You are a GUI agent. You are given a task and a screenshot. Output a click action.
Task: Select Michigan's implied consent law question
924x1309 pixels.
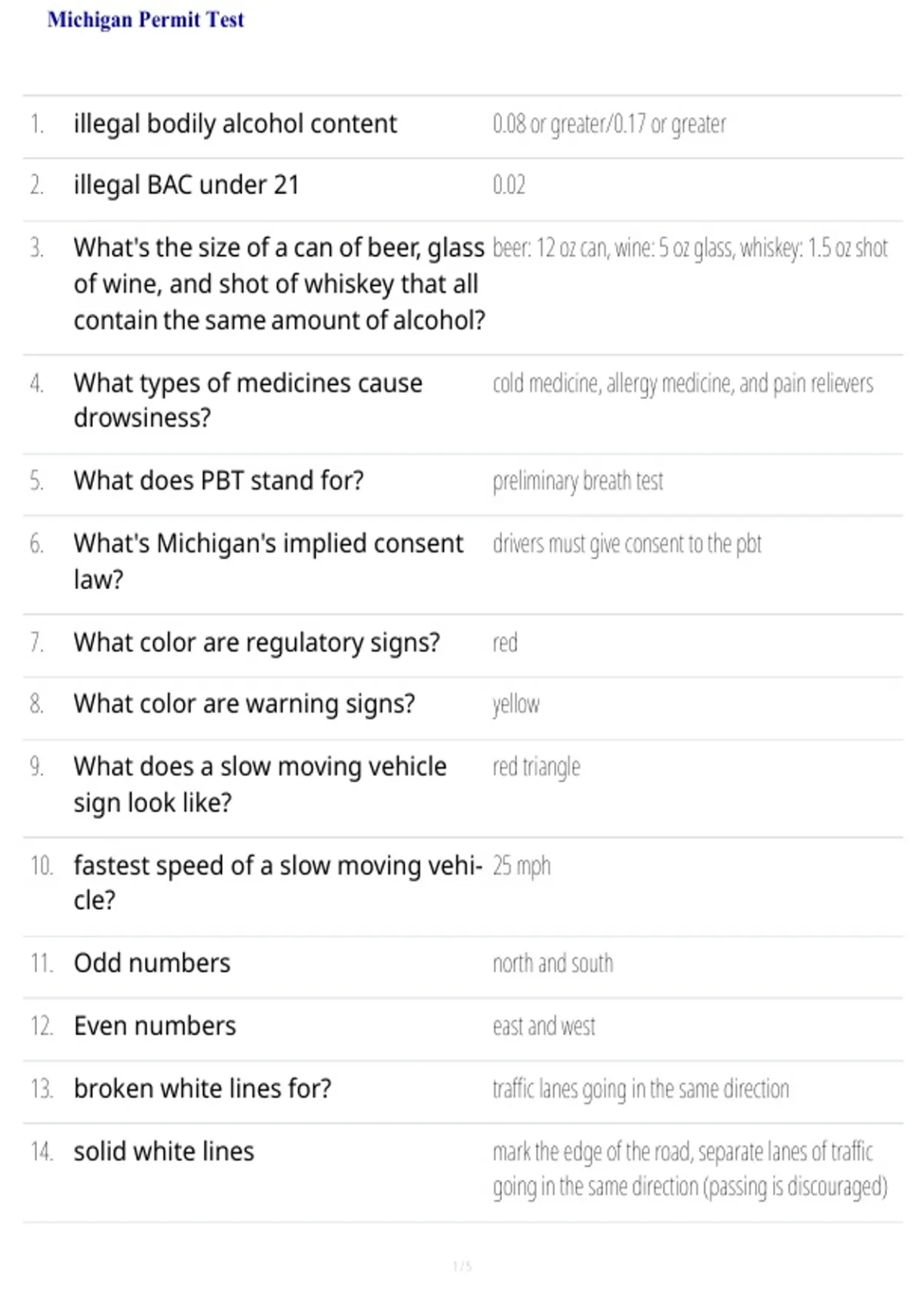point(268,561)
